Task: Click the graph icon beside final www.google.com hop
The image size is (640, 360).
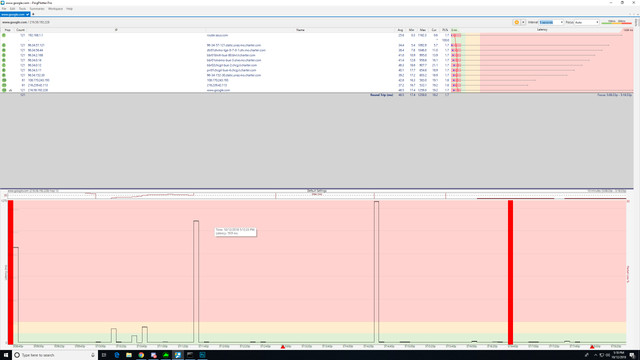Action: pos(11,90)
